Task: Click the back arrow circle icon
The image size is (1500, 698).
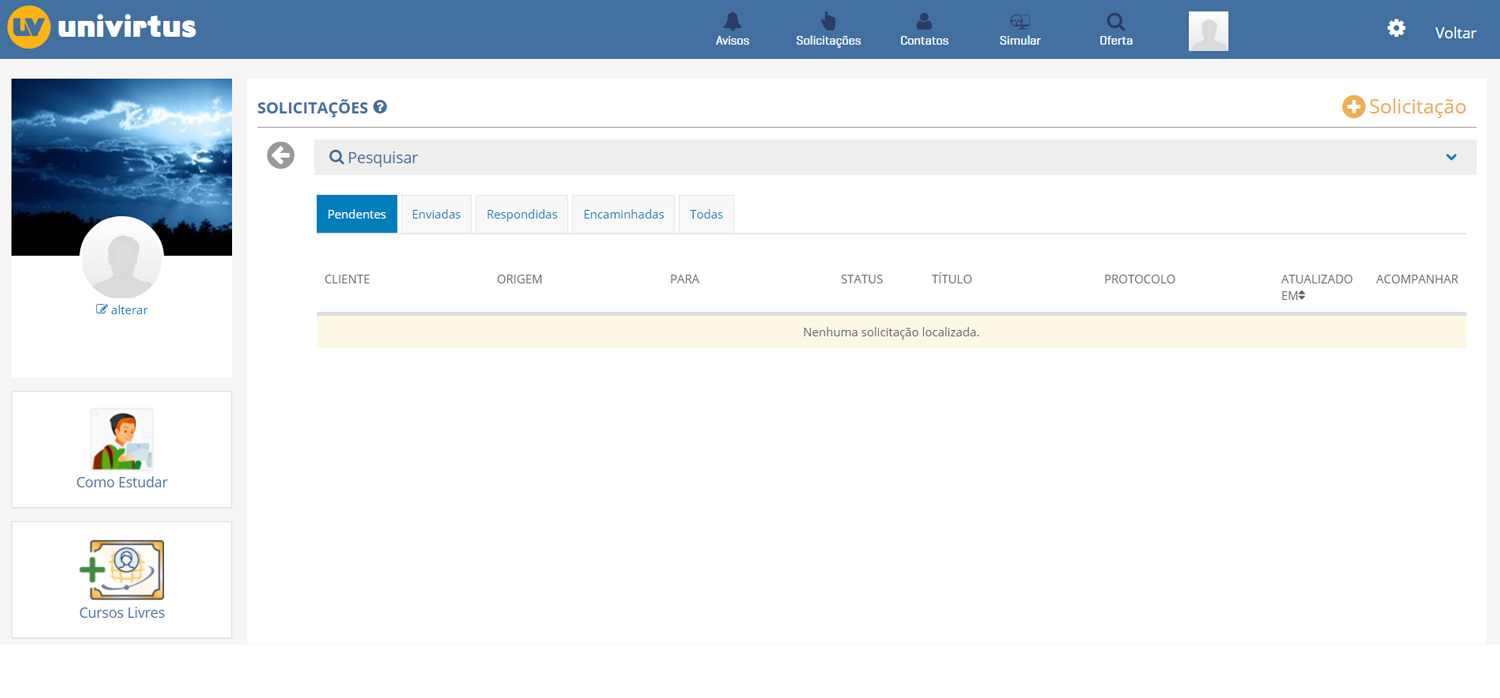Action: (281, 155)
